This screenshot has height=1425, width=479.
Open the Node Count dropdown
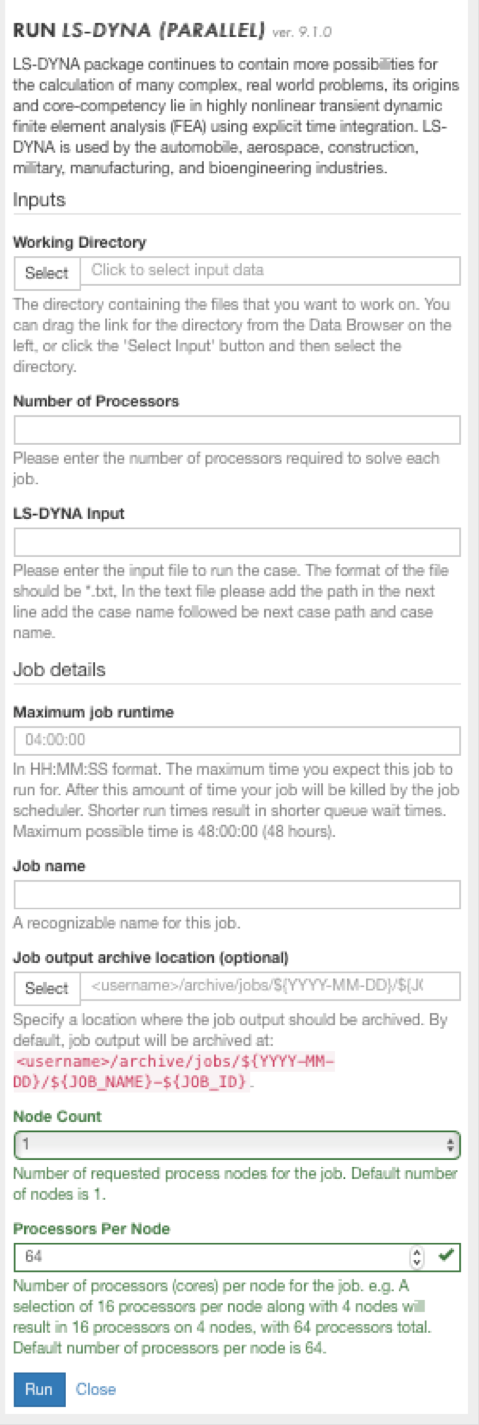point(237,1144)
